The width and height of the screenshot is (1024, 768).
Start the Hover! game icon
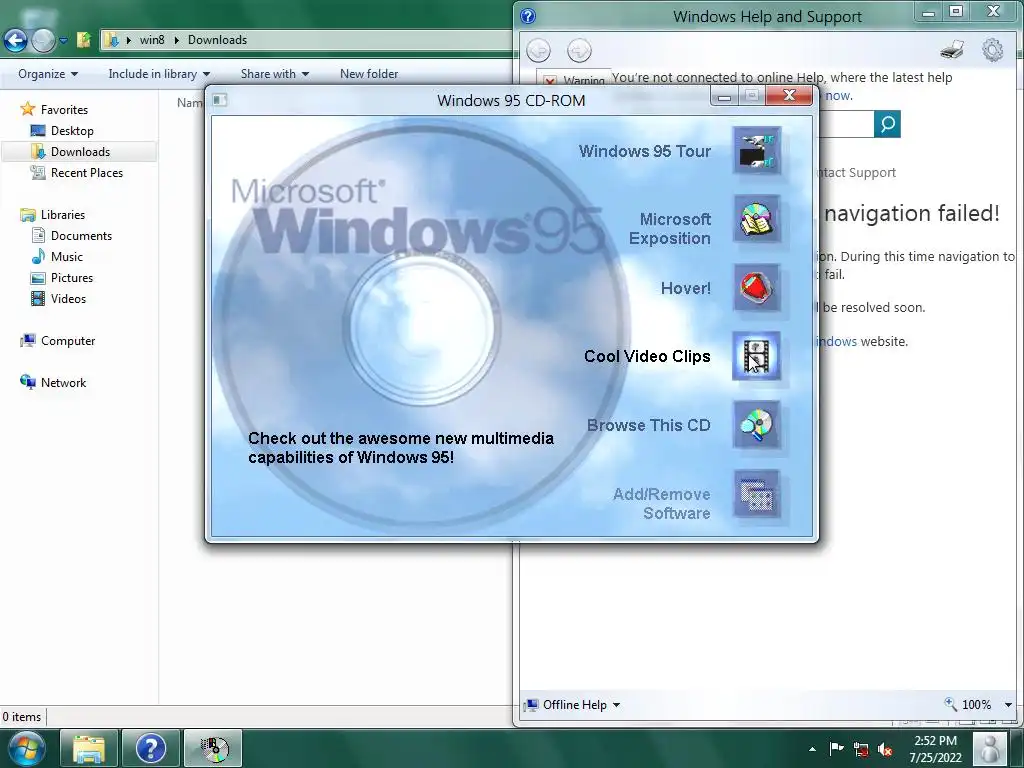pyautogui.click(x=756, y=288)
